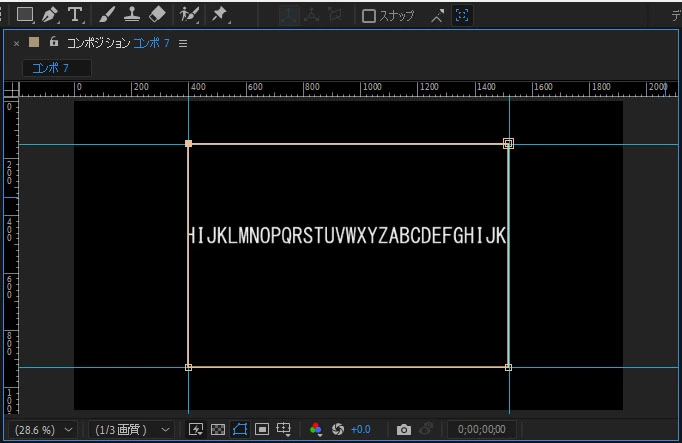Click the 600 mark on vertical ruler
The image size is (682, 443).
(x=9, y=287)
